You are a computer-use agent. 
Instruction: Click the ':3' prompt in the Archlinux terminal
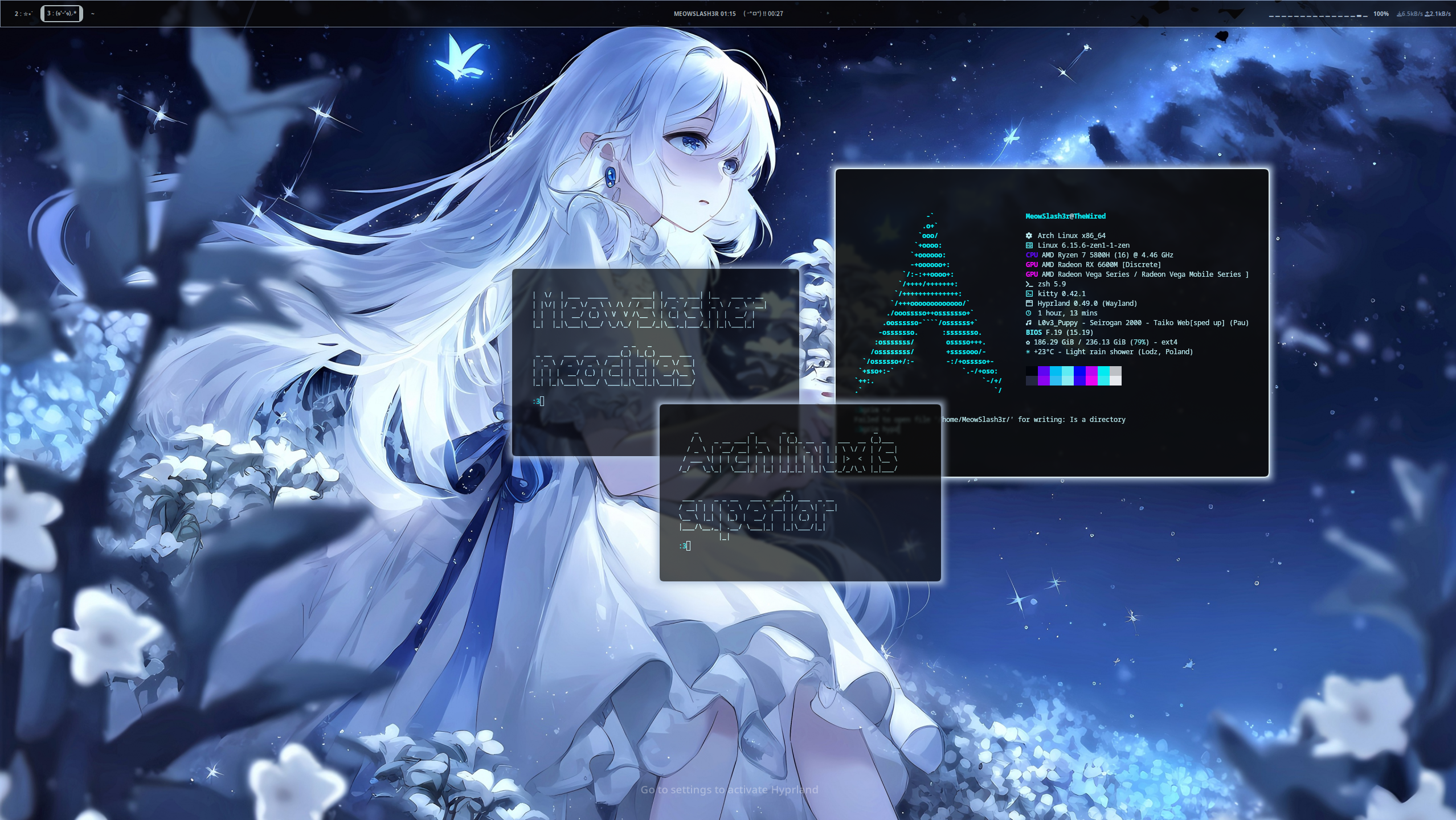(682, 546)
